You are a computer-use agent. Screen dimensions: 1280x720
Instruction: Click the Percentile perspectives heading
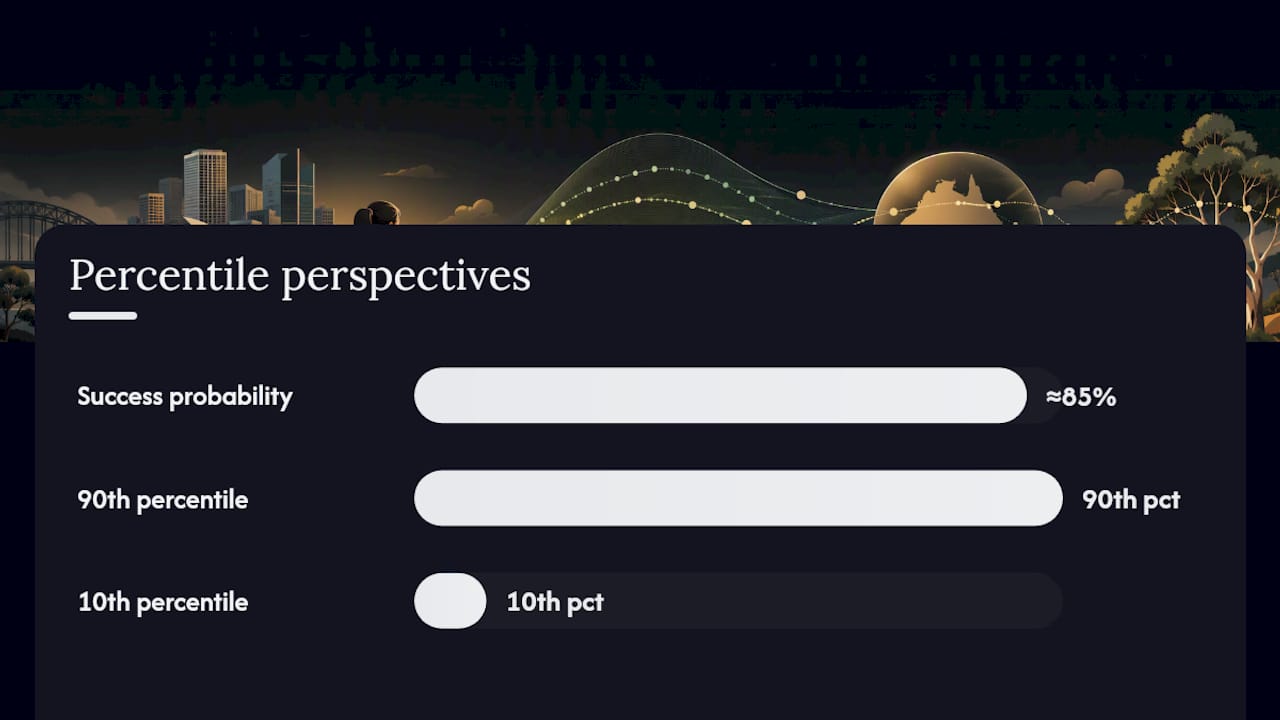300,276
